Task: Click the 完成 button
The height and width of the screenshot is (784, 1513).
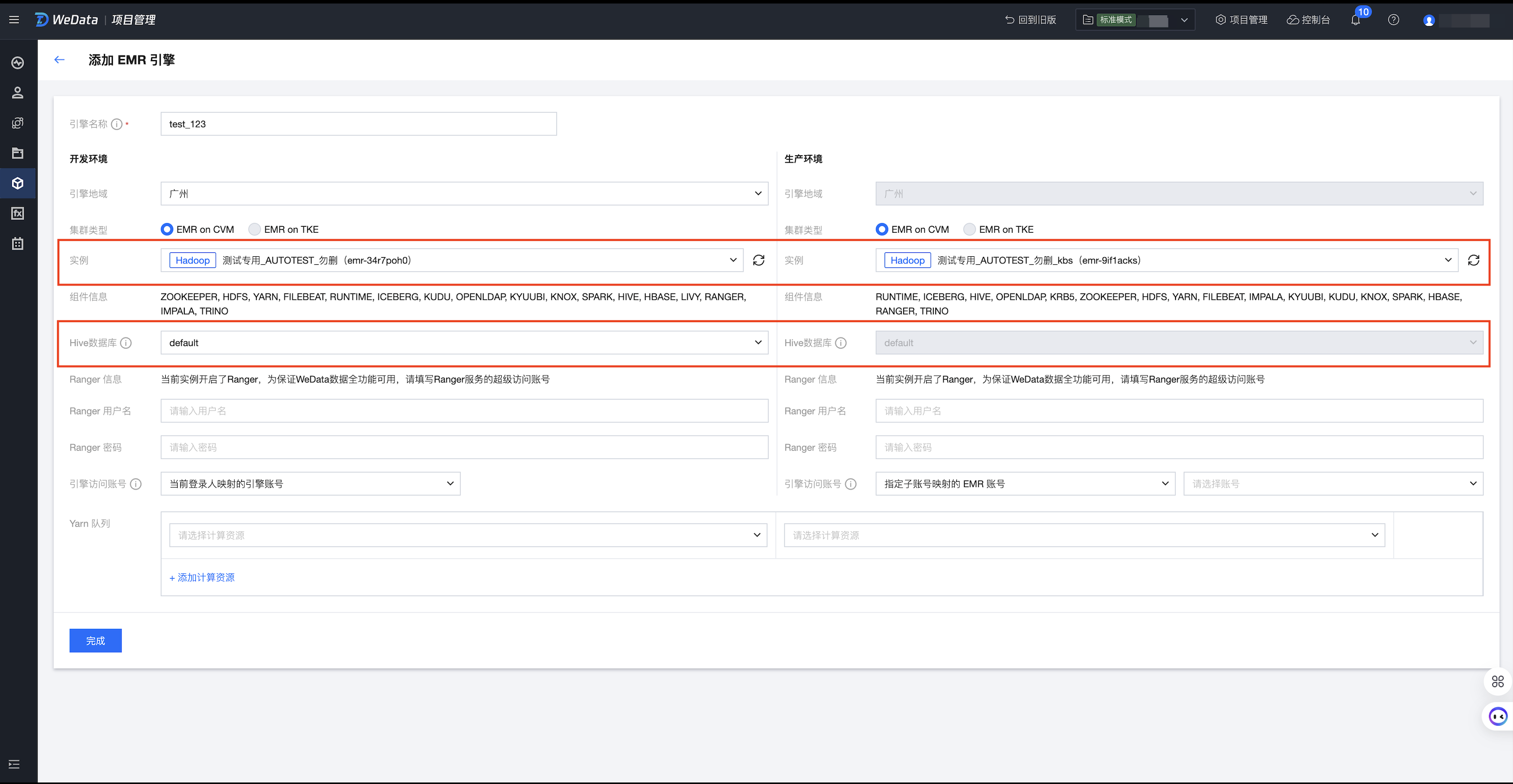Action: tap(95, 641)
